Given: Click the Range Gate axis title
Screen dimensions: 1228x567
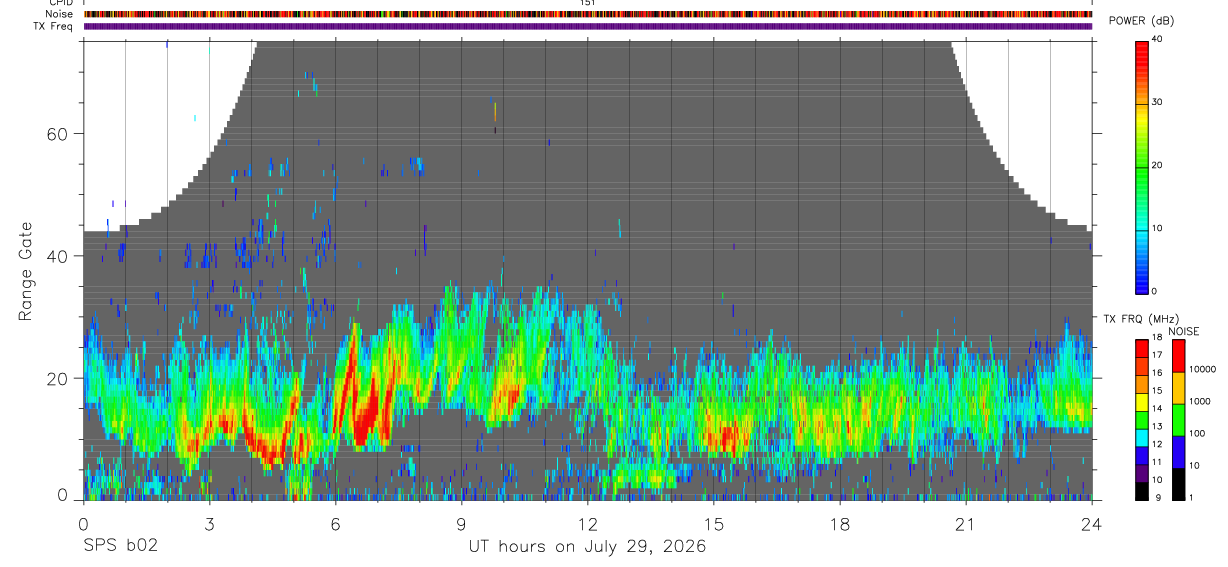Looking at the screenshot, I should [27, 271].
